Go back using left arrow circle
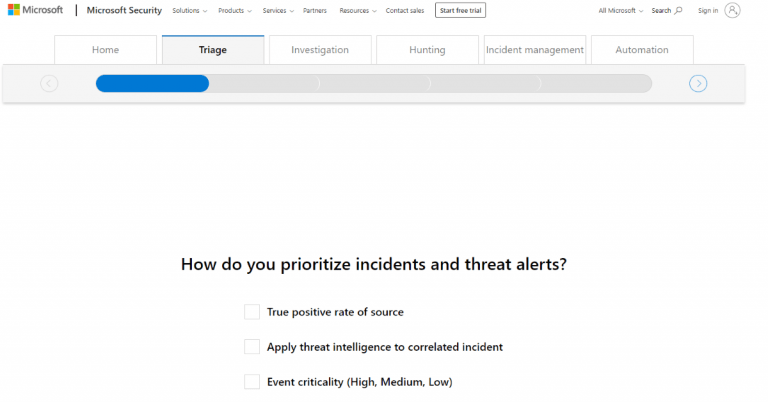 [x=49, y=83]
